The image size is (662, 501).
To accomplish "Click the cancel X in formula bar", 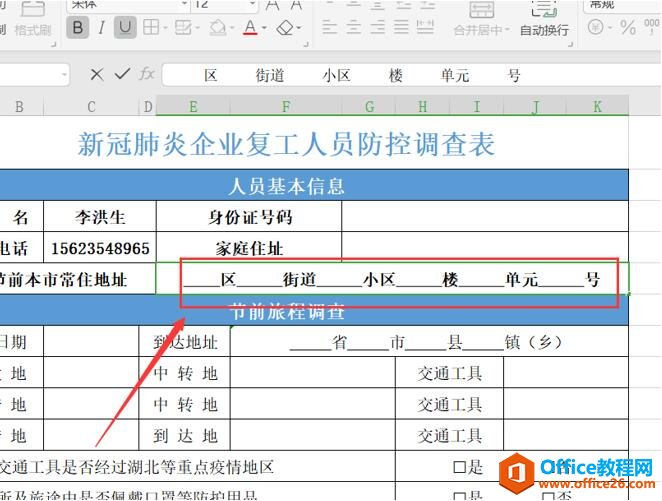I will (x=97, y=75).
